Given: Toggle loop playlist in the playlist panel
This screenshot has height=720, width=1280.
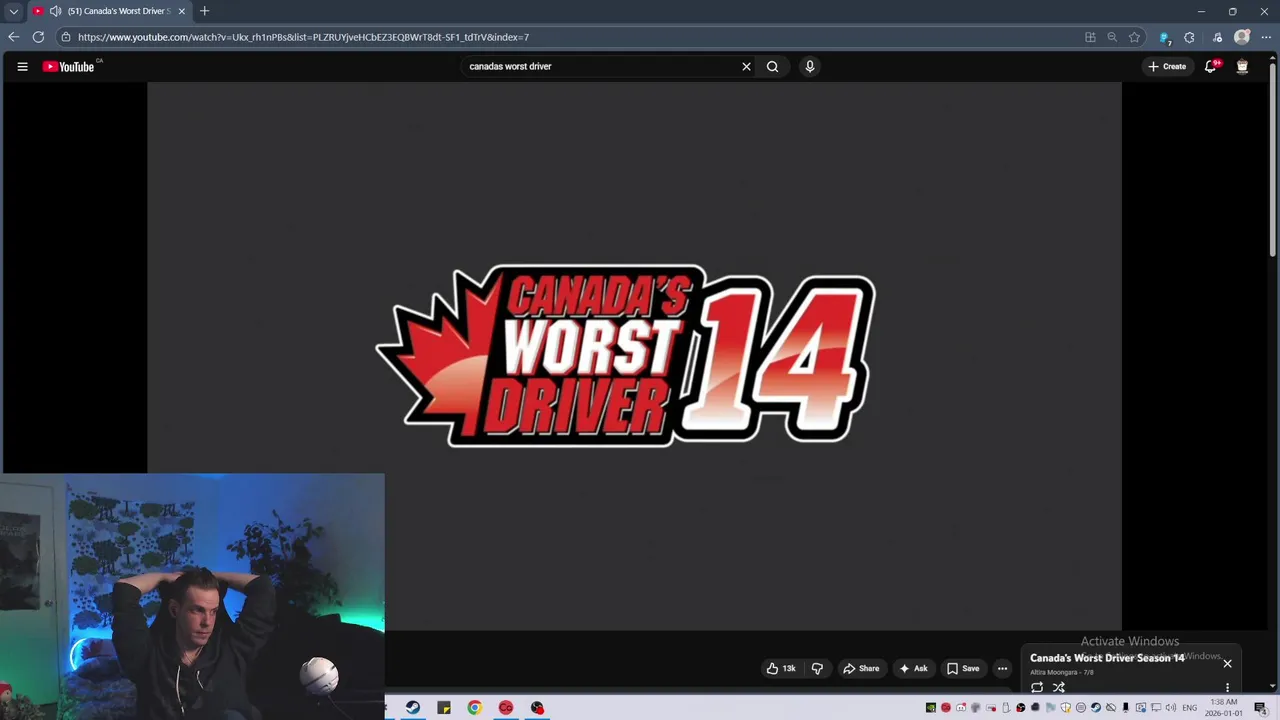Looking at the screenshot, I should tap(1037, 687).
